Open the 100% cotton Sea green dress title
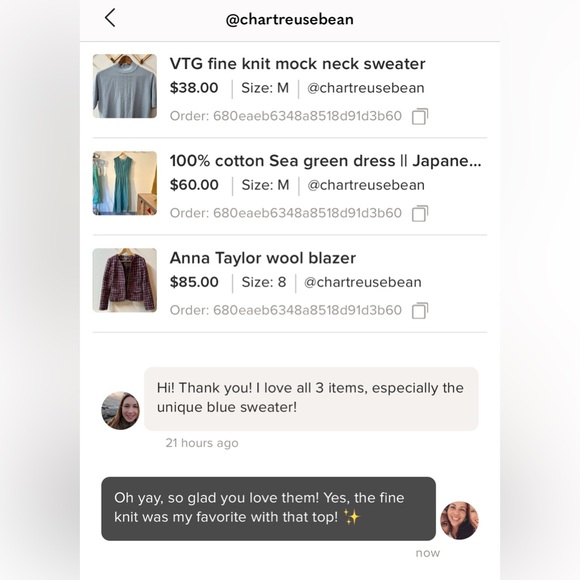This screenshot has width=580, height=580. 326,161
